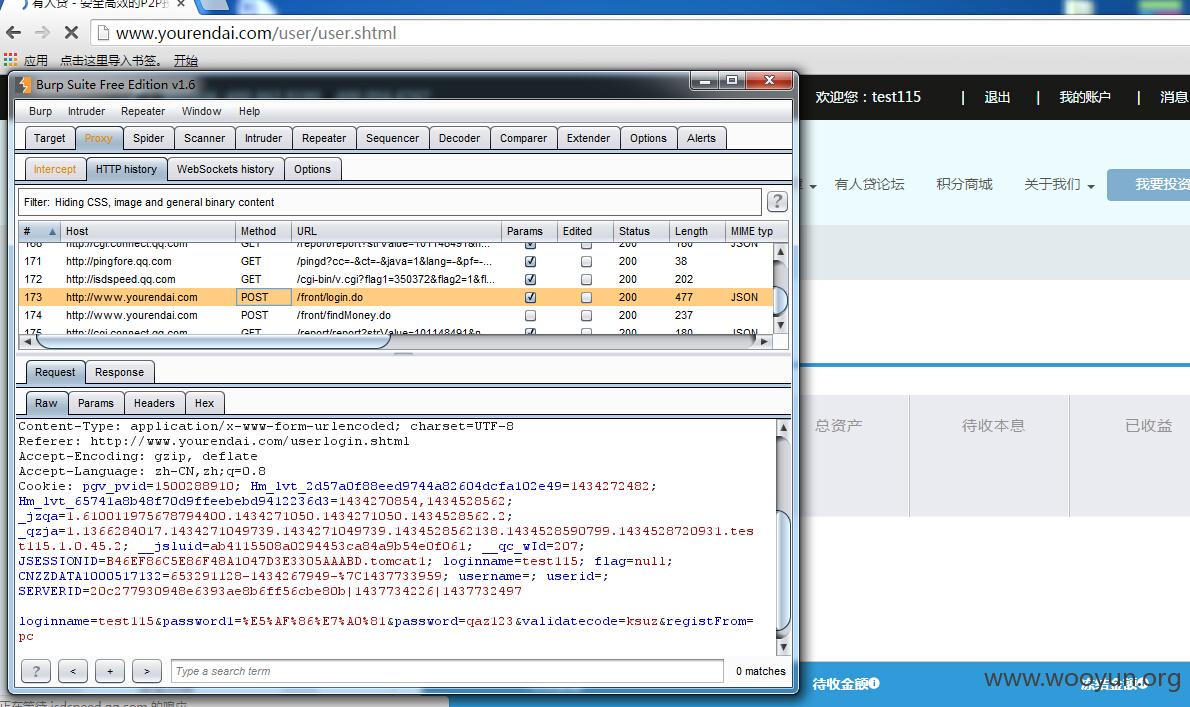
Task: Open the Intercept sub-tab
Action: pyautogui.click(x=55, y=169)
